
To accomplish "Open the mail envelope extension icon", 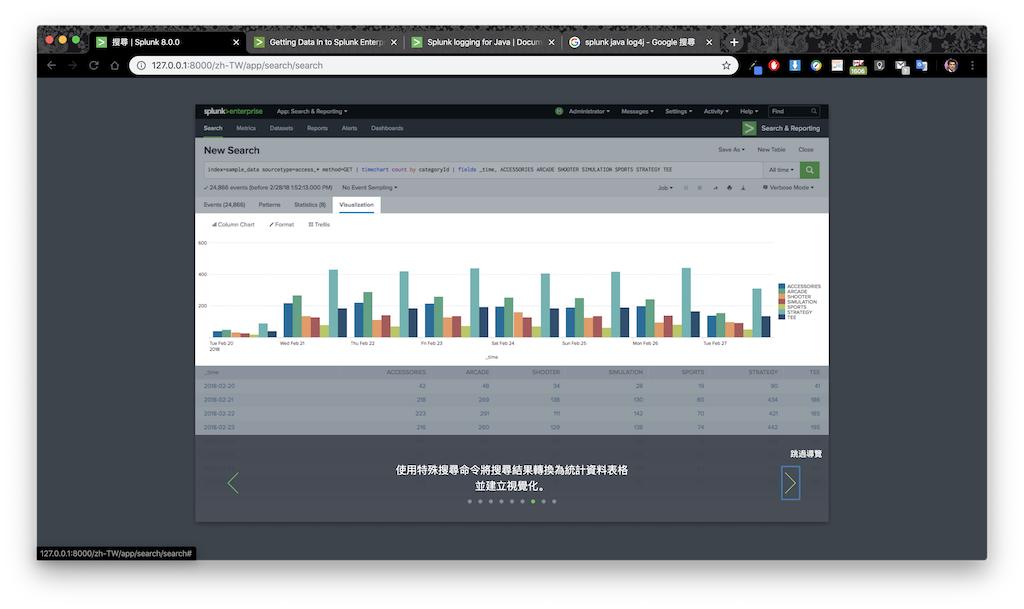I will click(x=902, y=66).
